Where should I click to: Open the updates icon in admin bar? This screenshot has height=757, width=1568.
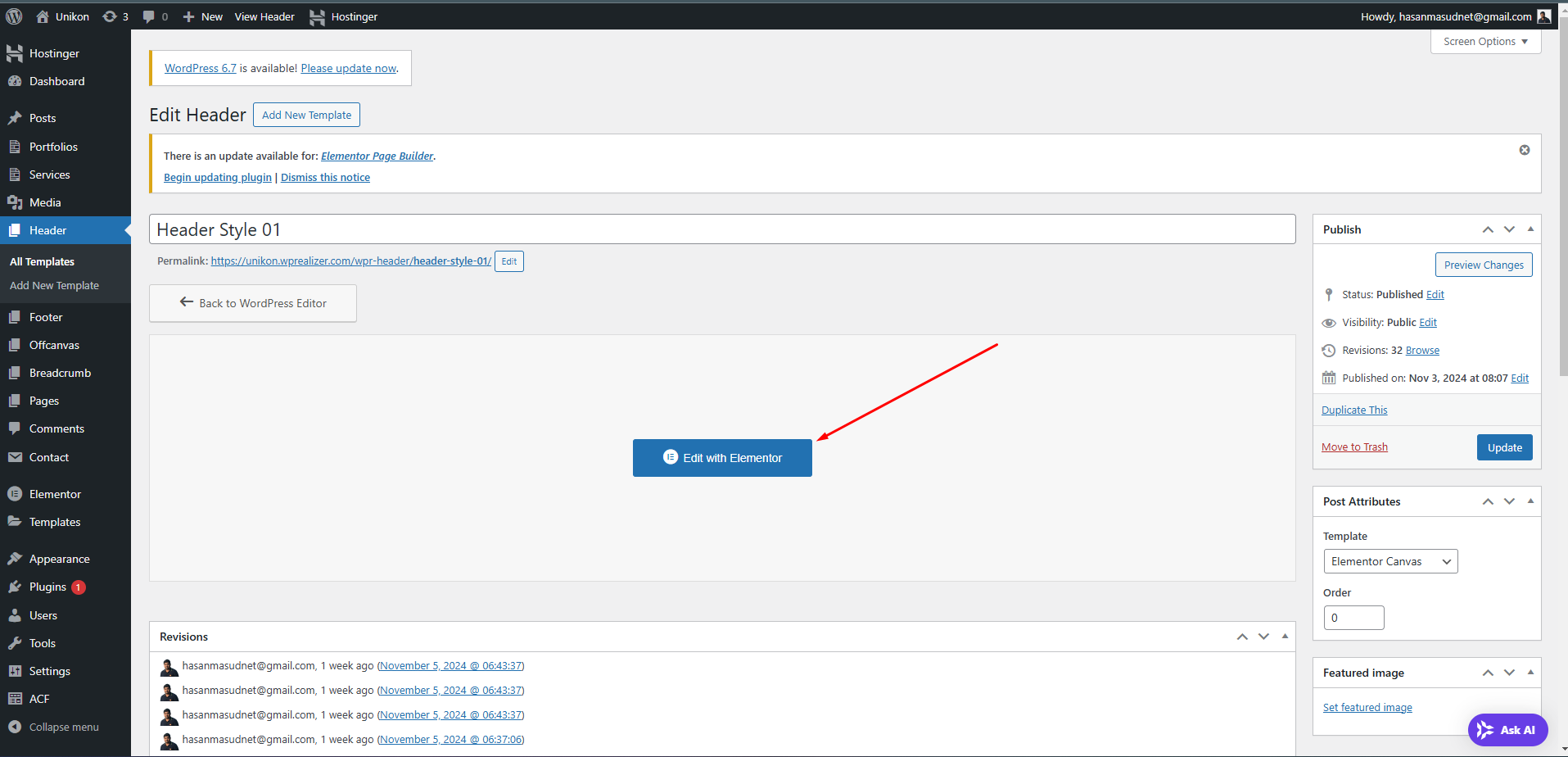coord(110,16)
